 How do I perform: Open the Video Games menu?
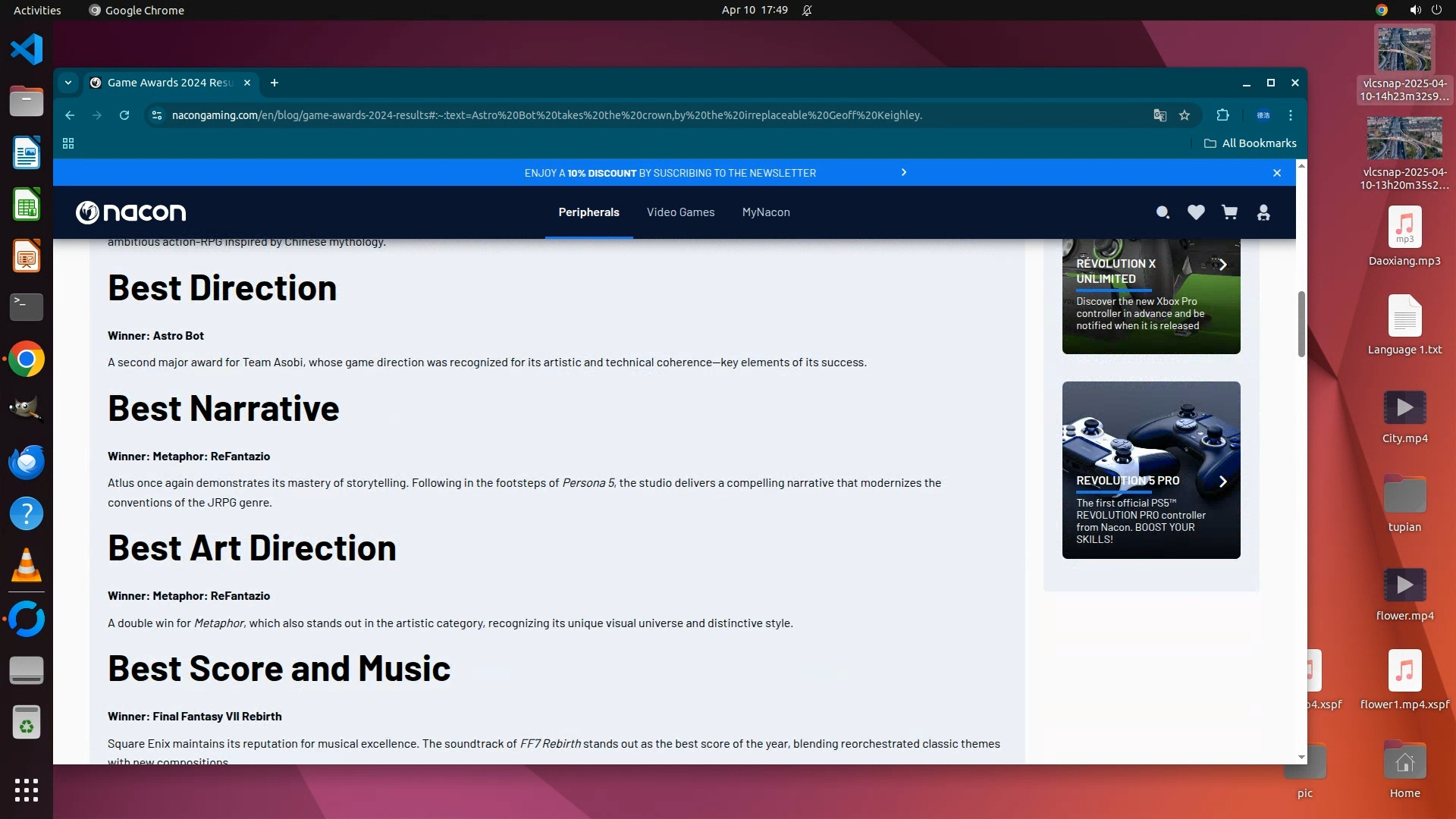680,212
